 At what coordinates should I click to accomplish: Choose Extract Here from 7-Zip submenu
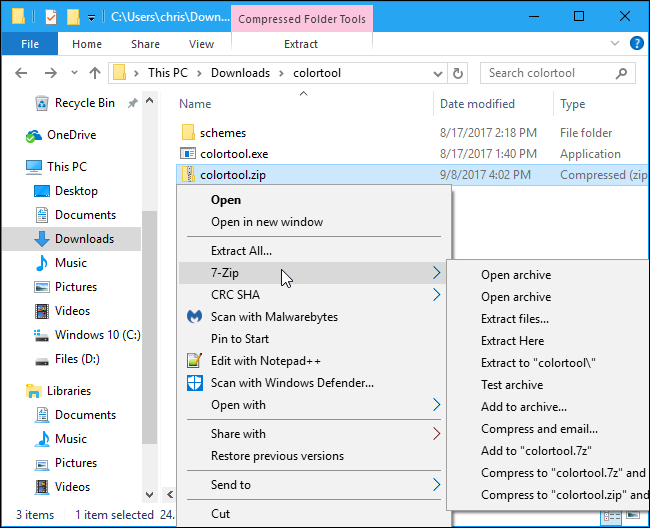512,341
